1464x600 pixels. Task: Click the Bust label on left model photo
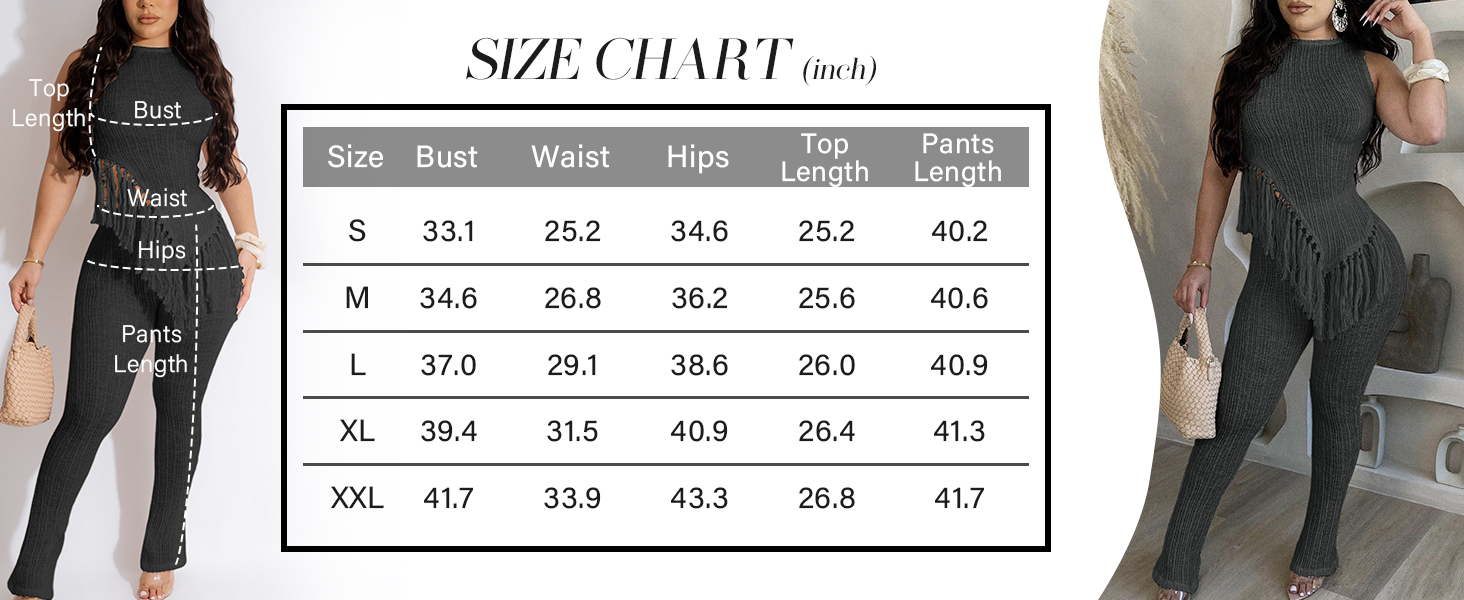(x=158, y=110)
